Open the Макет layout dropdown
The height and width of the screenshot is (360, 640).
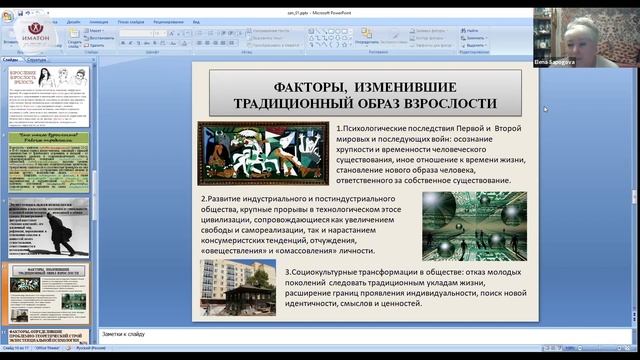tap(94, 31)
